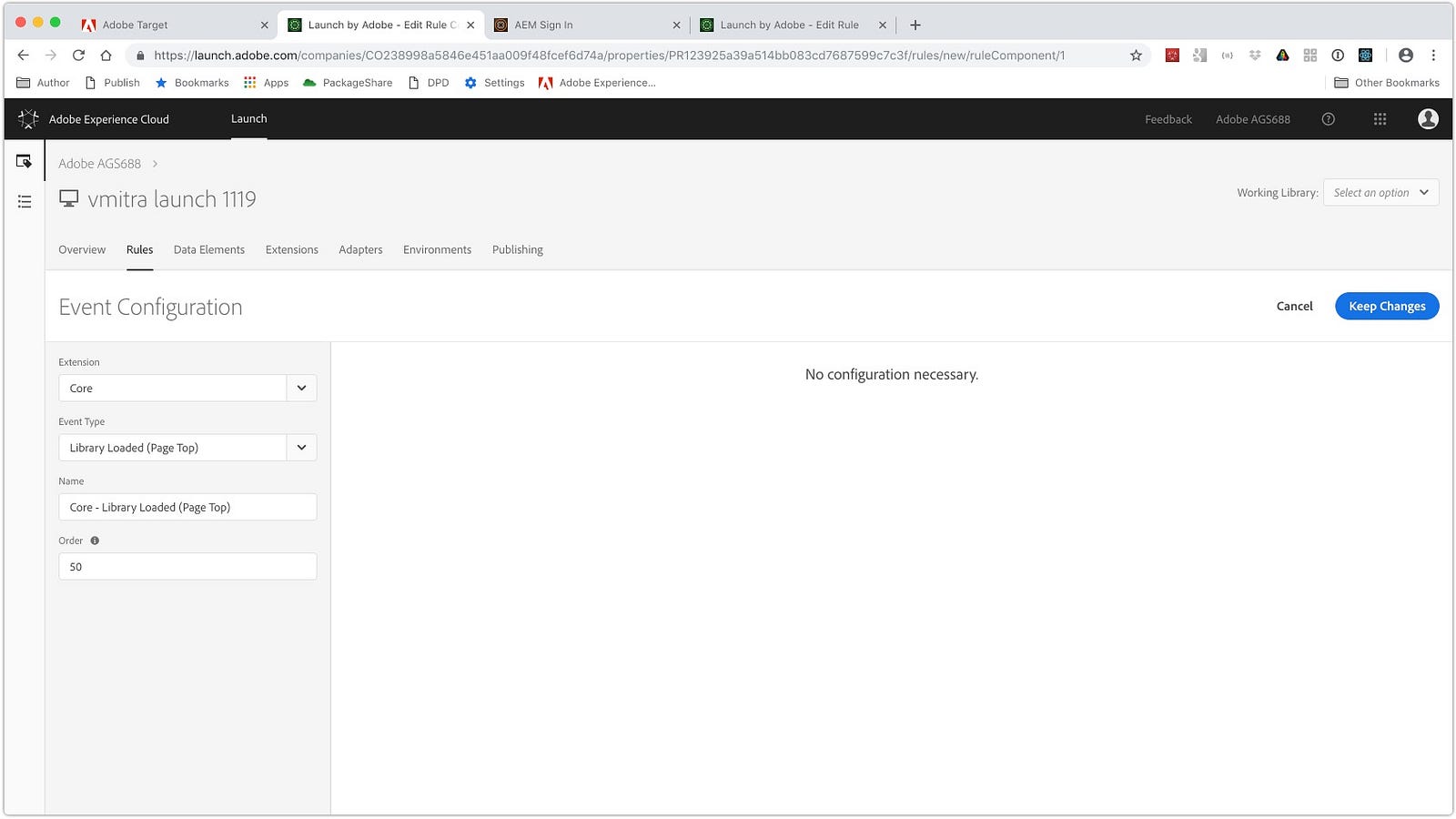Viewport: 1456px width, 819px height.
Task: Open the DPD bookmark
Action: click(x=429, y=83)
